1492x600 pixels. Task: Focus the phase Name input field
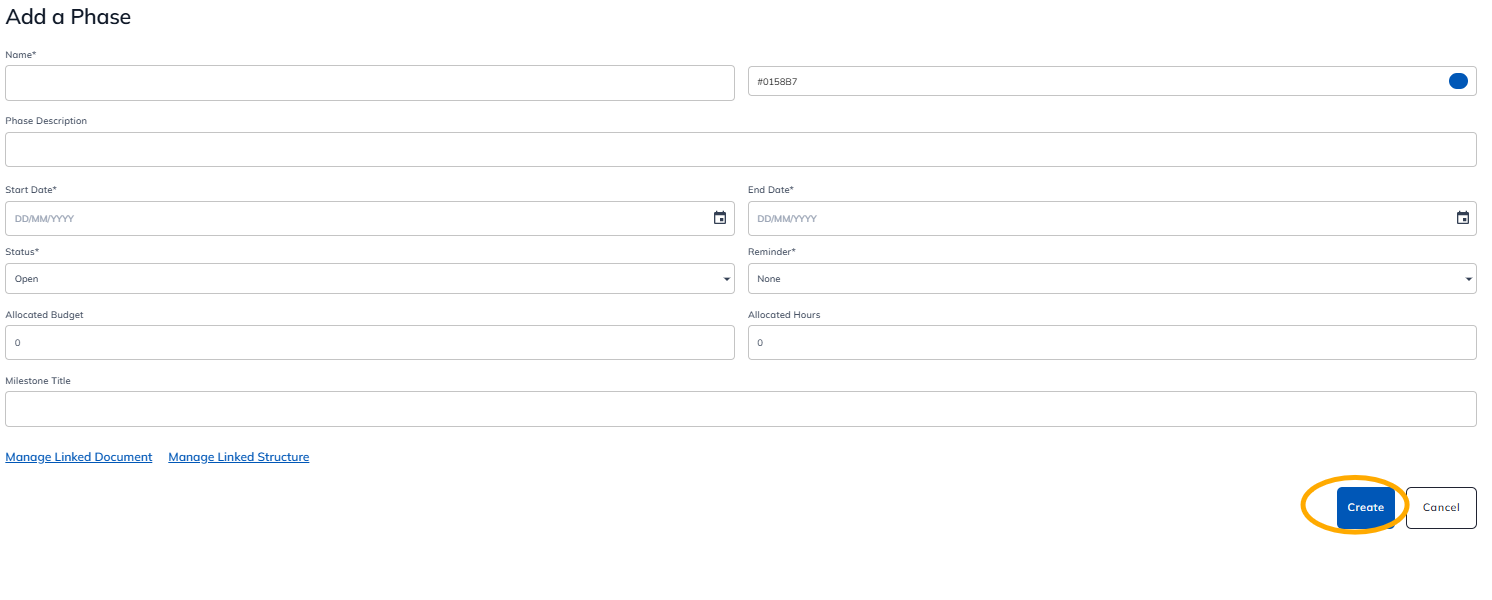tap(370, 83)
